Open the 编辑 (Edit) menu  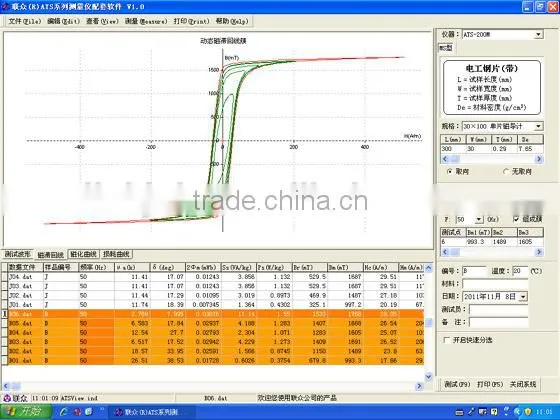64,21
